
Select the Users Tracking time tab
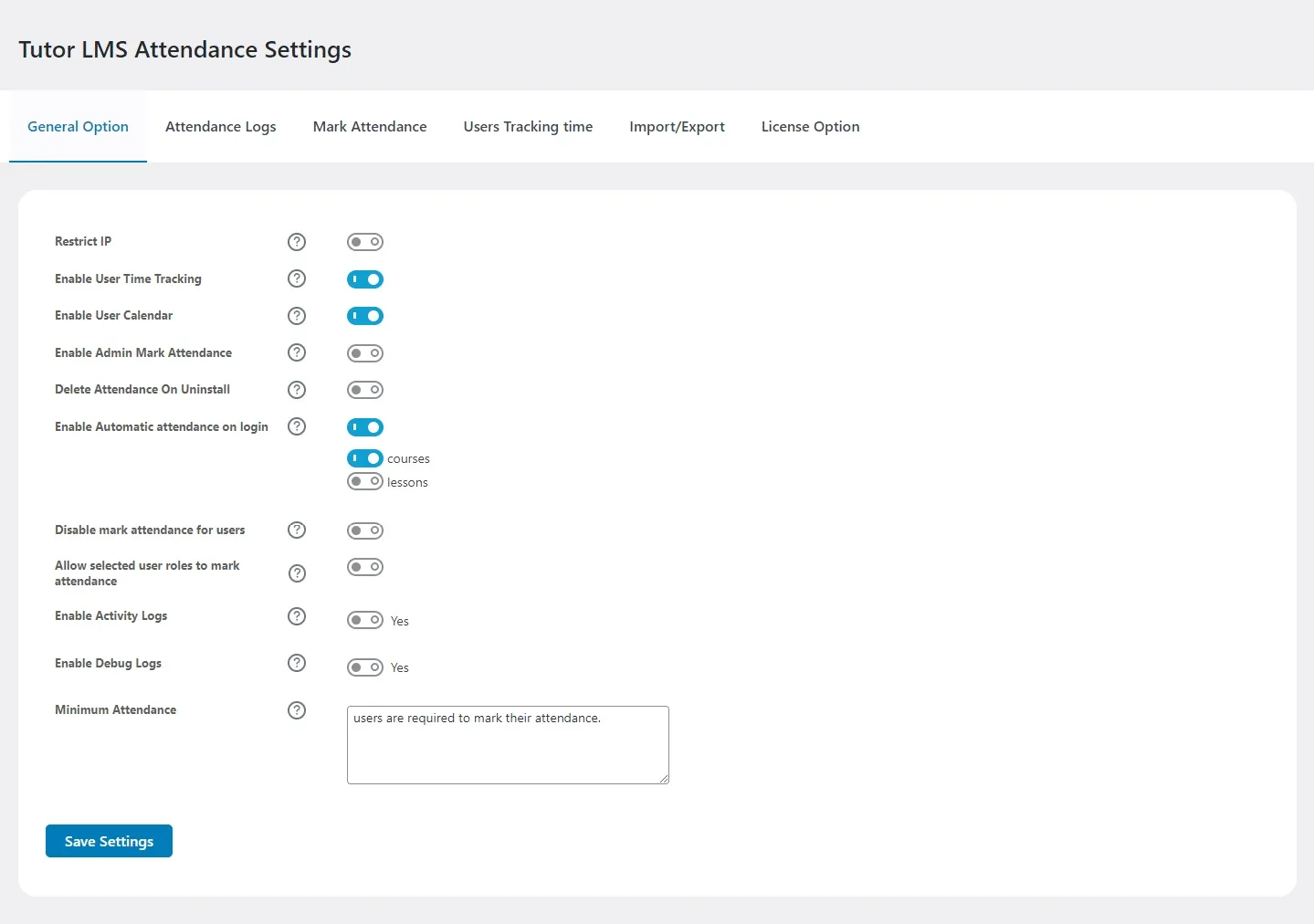(x=528, y=127)
